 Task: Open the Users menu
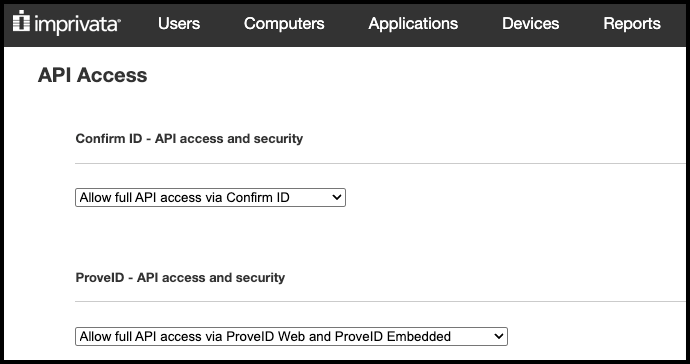(179, 23)
